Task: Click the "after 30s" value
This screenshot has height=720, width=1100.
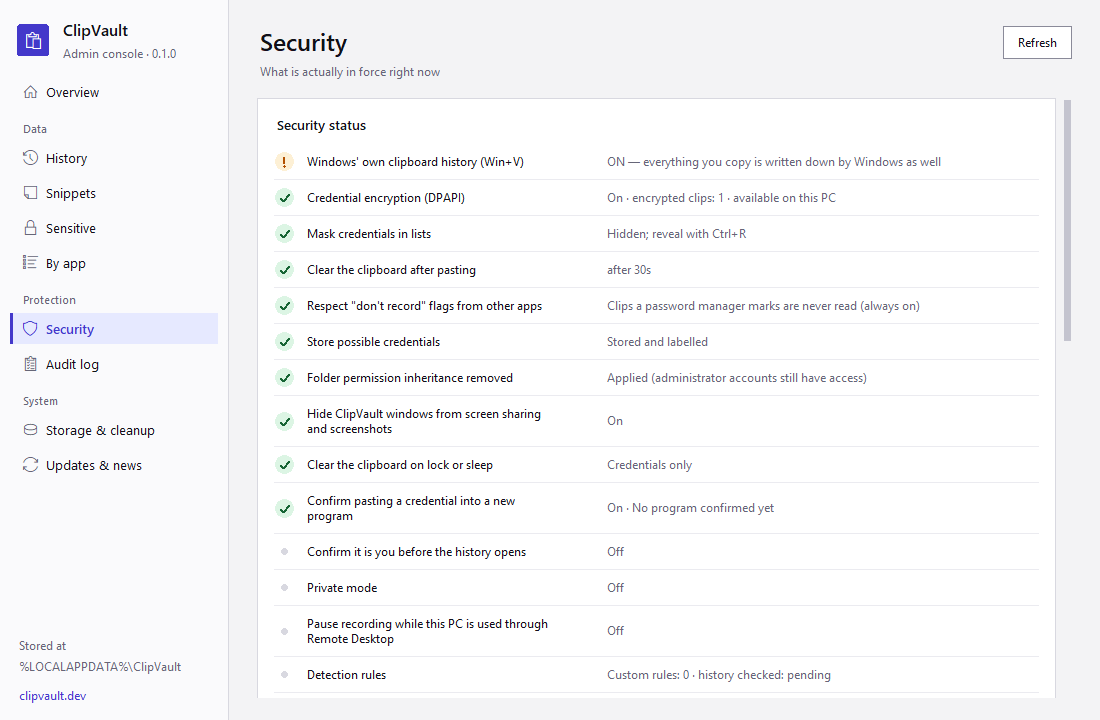Action: point(629,270)
